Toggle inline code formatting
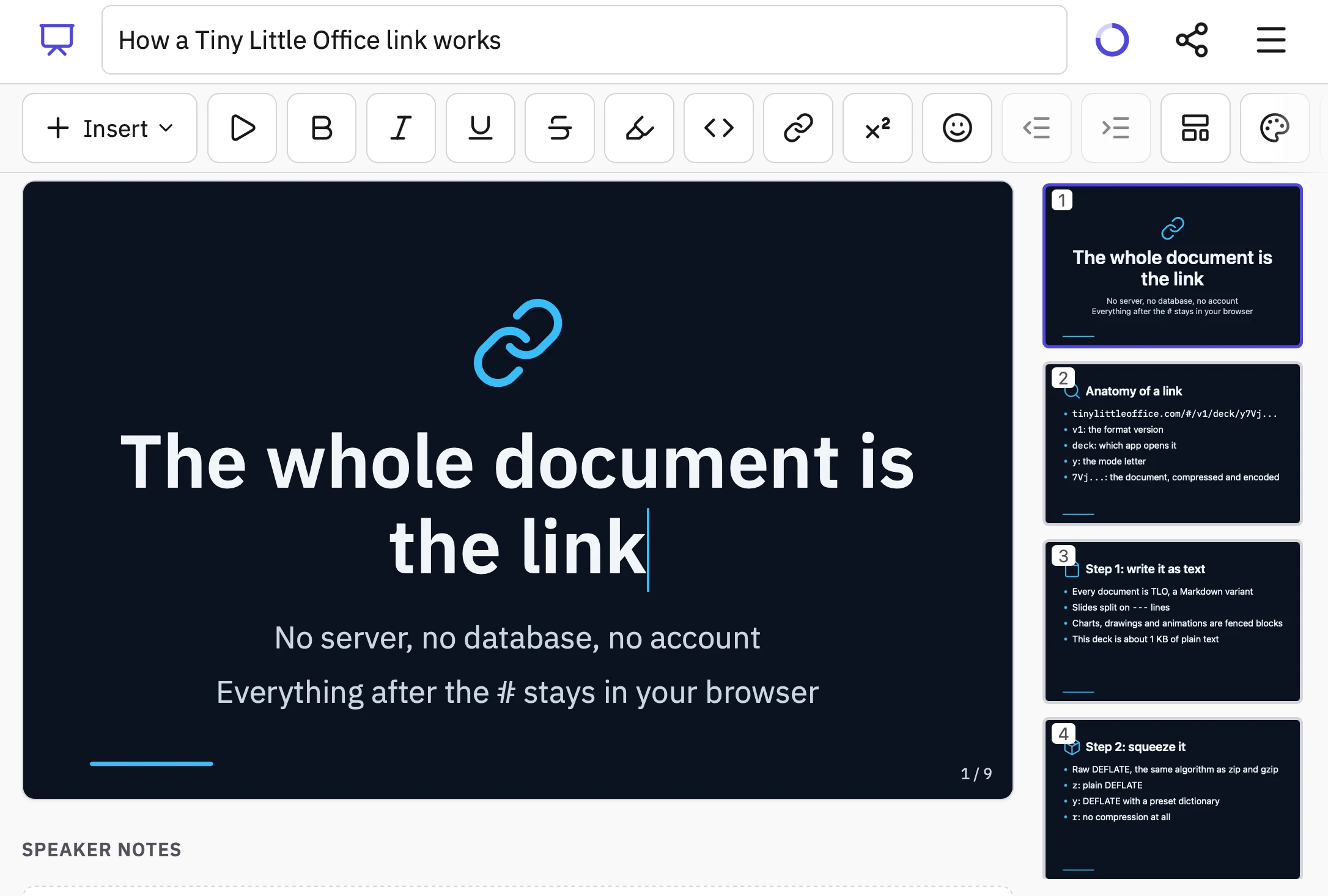 [718, 128]
